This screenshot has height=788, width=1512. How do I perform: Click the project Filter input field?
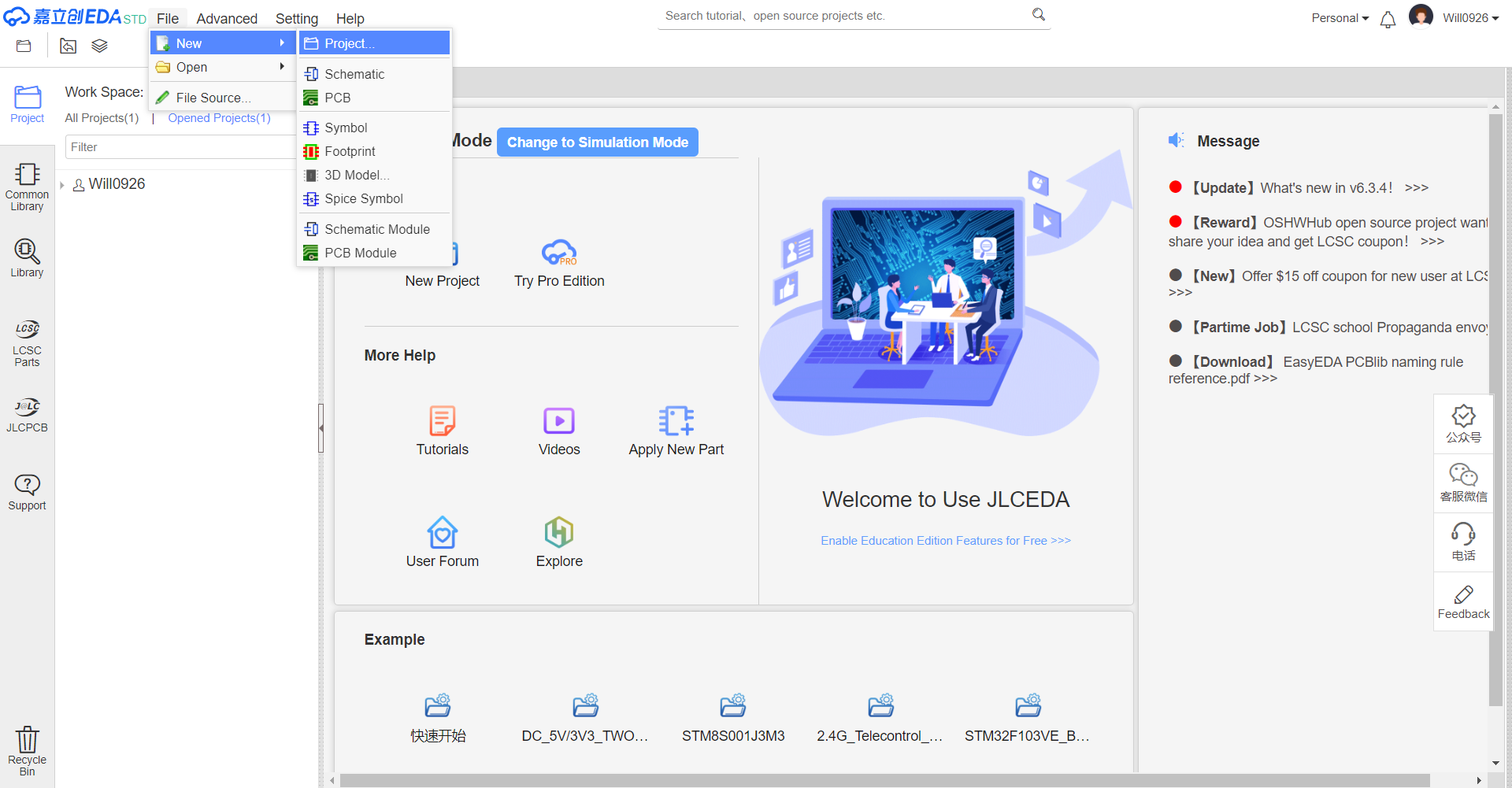coord(180,147)
